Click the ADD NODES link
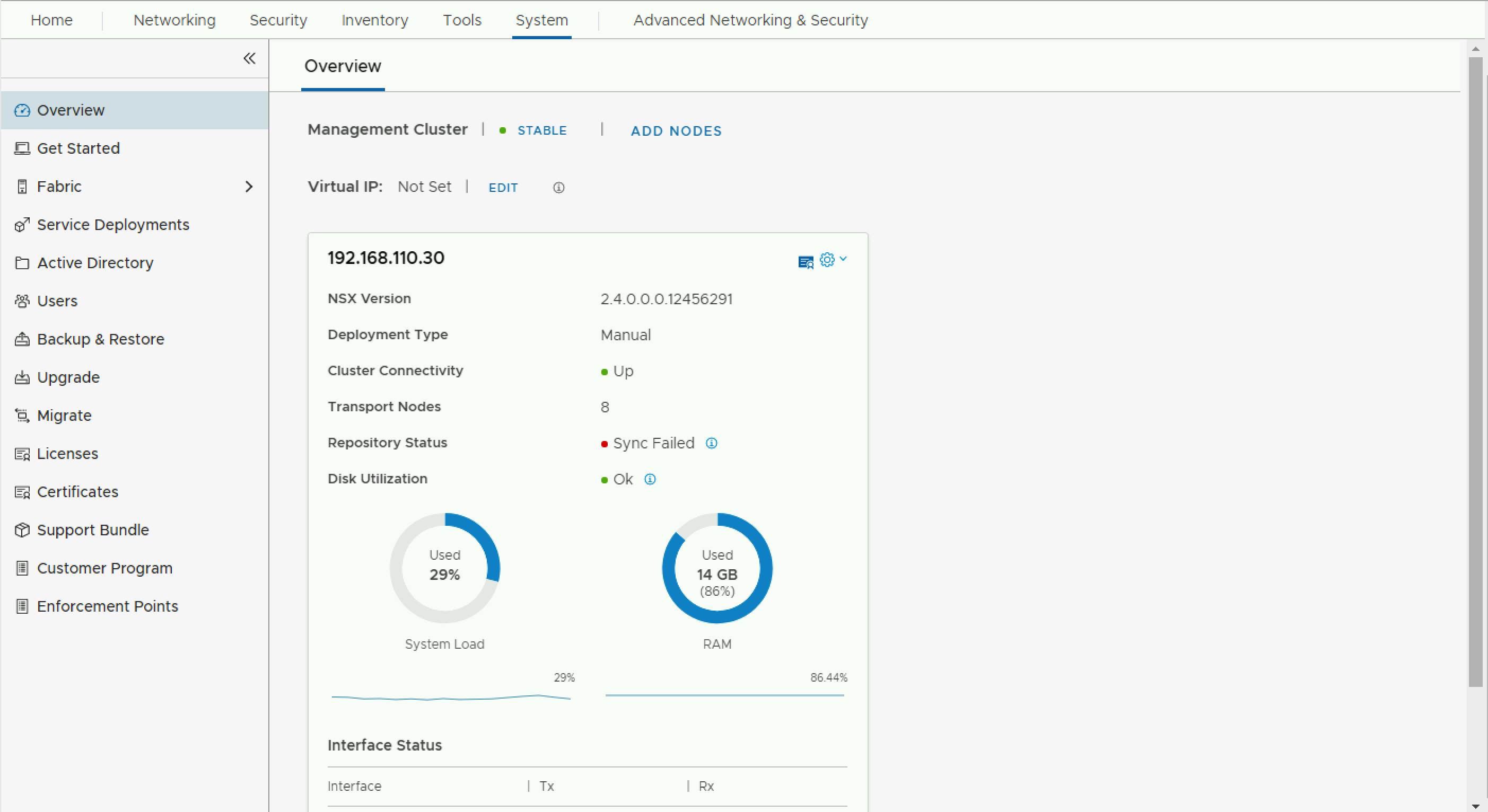The width and height of the screenshot is (1488, 812). (676, 131)
